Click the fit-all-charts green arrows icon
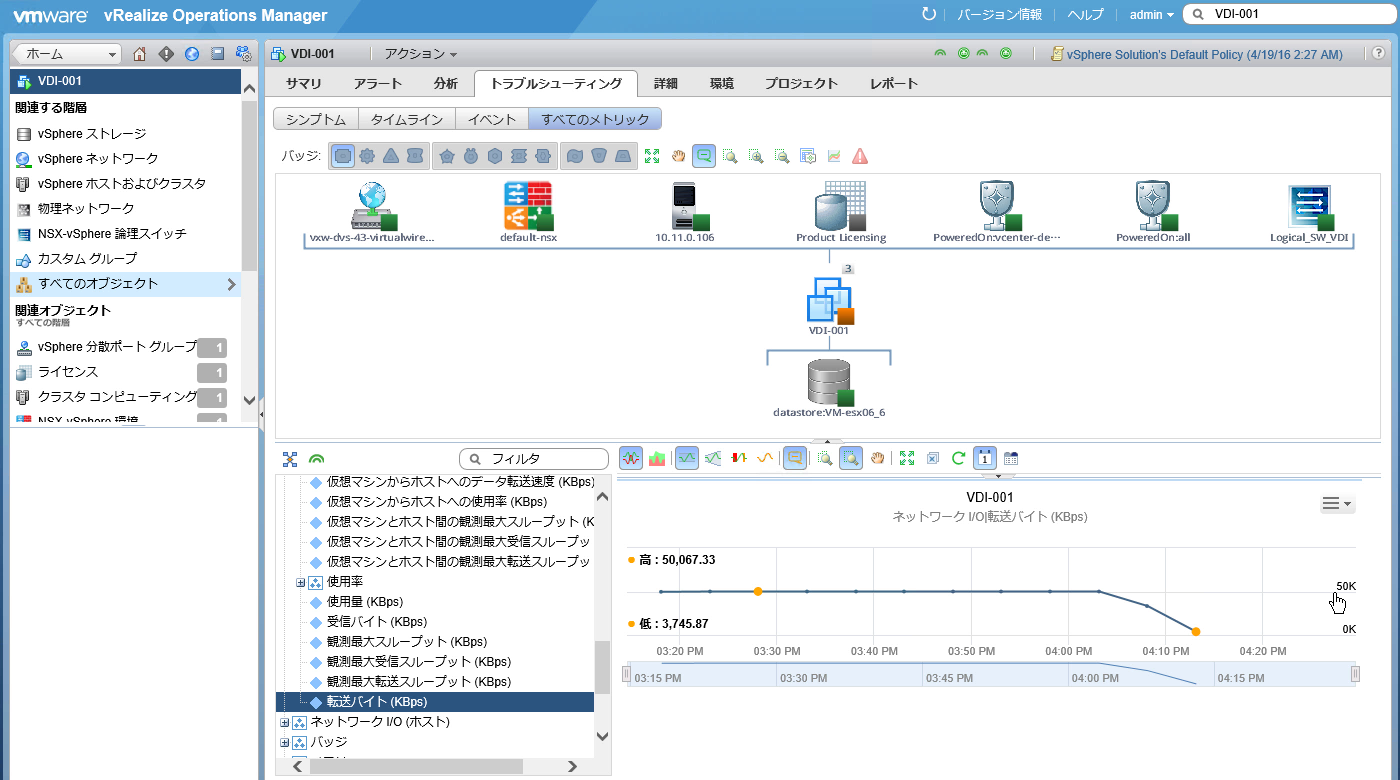This screenshot has height=780, width=1400. point(907,458)
